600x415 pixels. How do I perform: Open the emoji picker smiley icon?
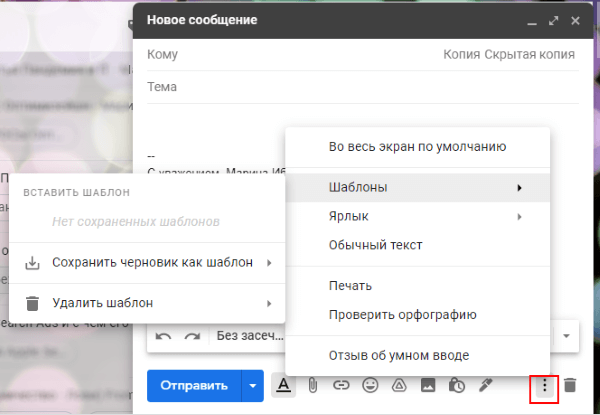(370, 385)
